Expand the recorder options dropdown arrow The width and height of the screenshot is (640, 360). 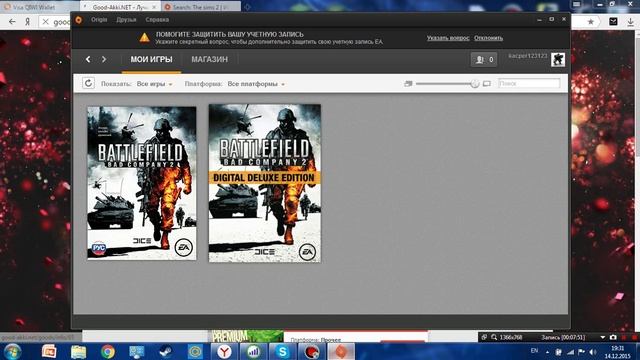point(602,338)
